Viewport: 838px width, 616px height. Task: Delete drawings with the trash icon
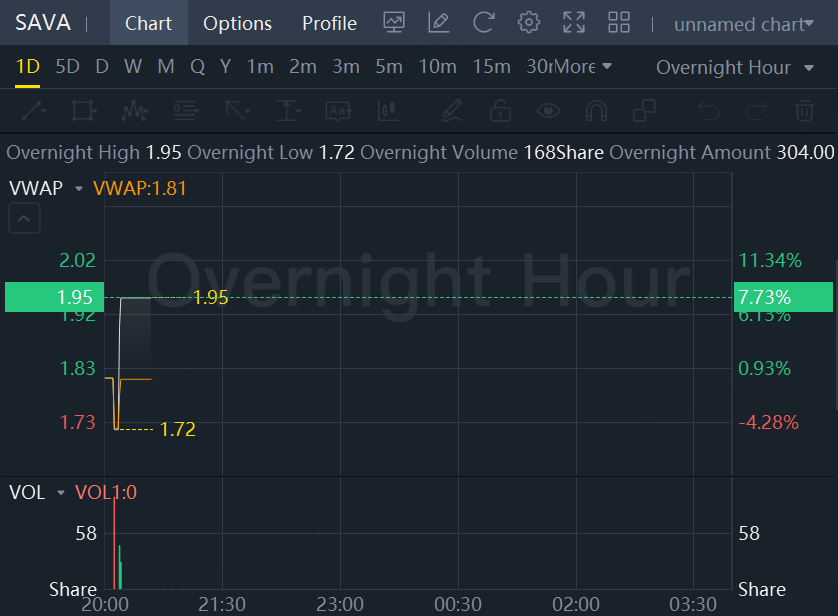(x=804, y=110)
